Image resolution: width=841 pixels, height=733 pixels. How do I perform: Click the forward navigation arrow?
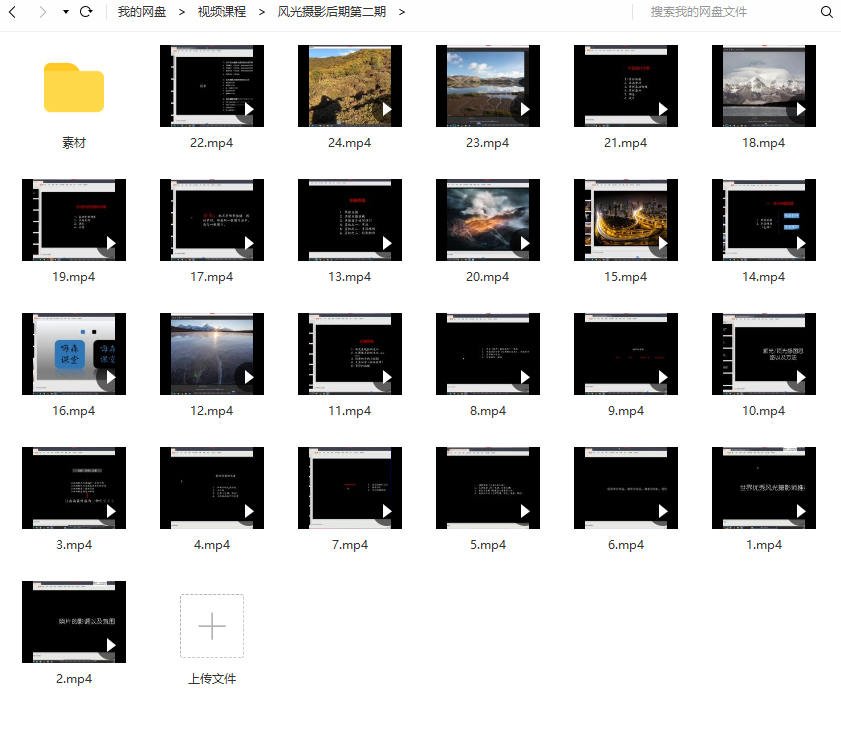(x=42, y=12)
